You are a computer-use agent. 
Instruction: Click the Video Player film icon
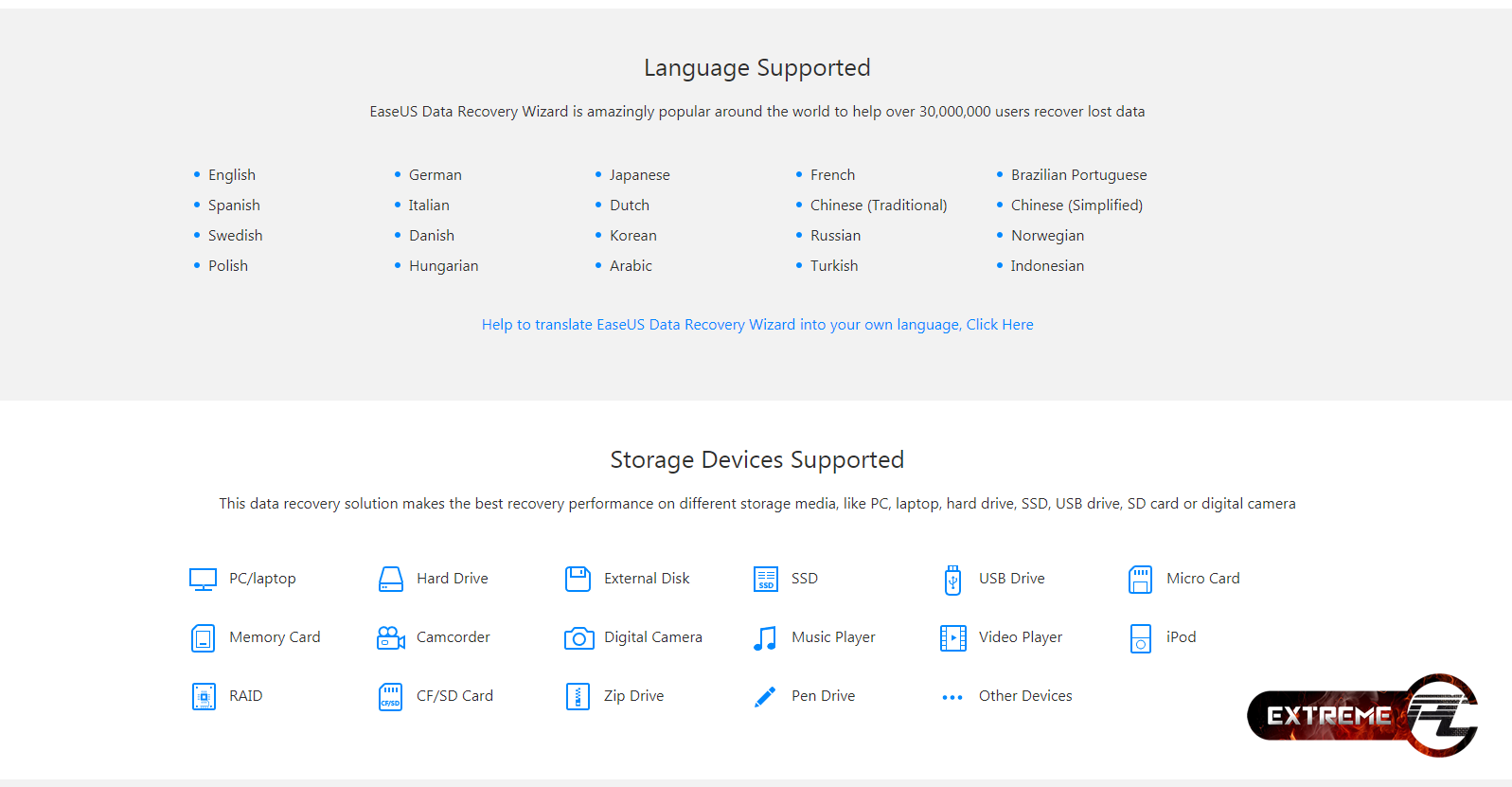tap(952, 638)
